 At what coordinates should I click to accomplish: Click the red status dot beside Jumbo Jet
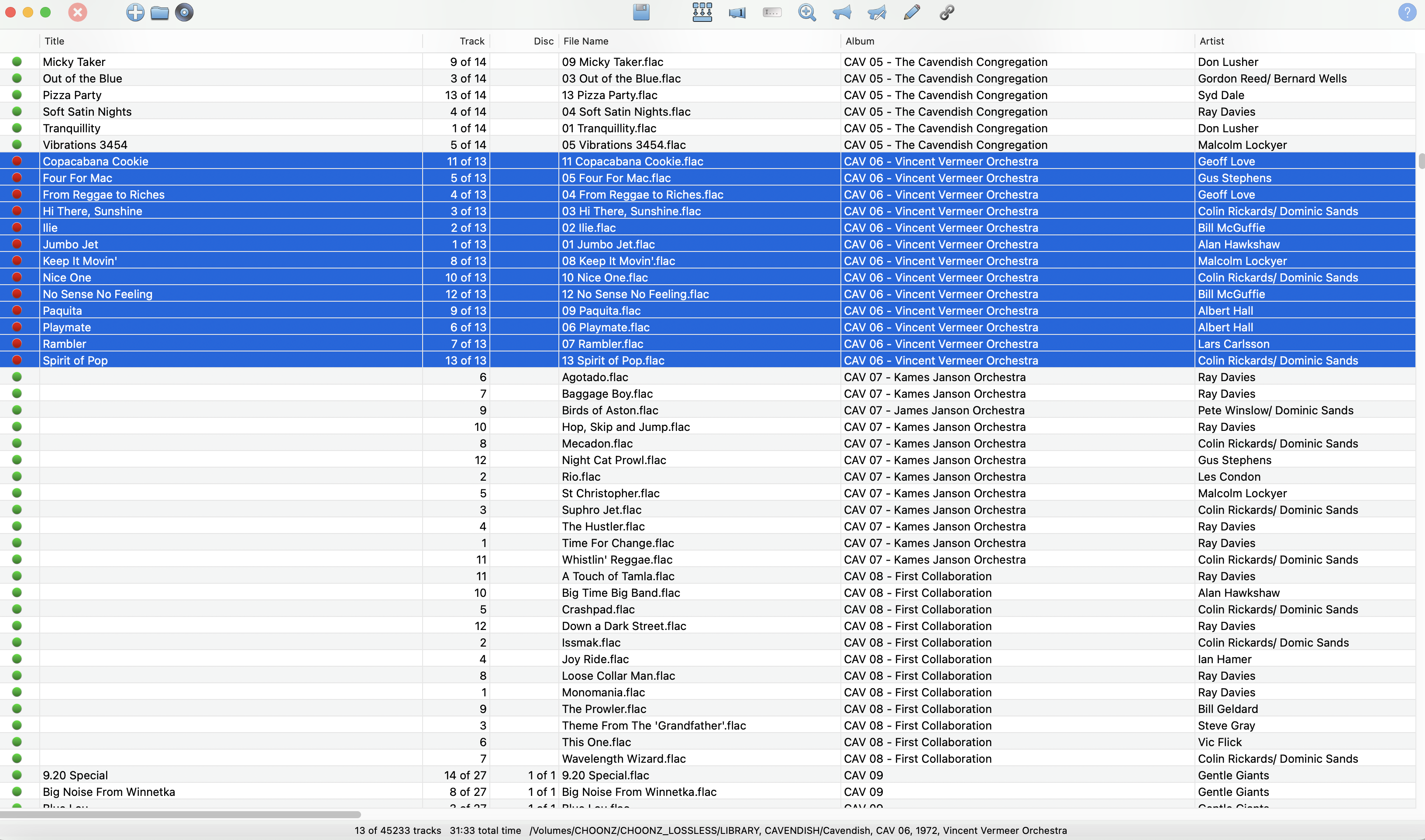coord(17,244)
